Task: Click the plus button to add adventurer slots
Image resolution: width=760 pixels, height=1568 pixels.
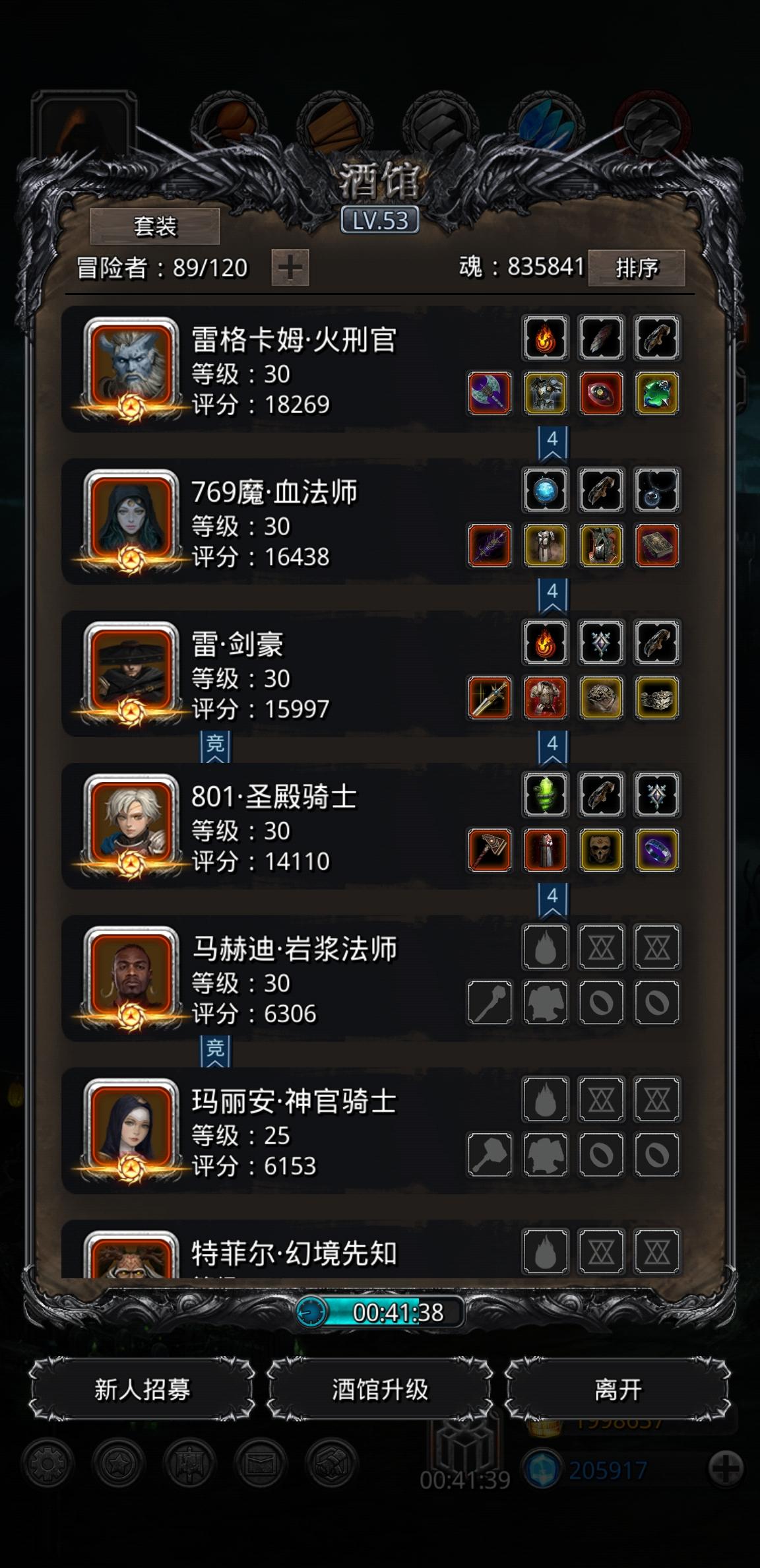Action: pos(290,267)
